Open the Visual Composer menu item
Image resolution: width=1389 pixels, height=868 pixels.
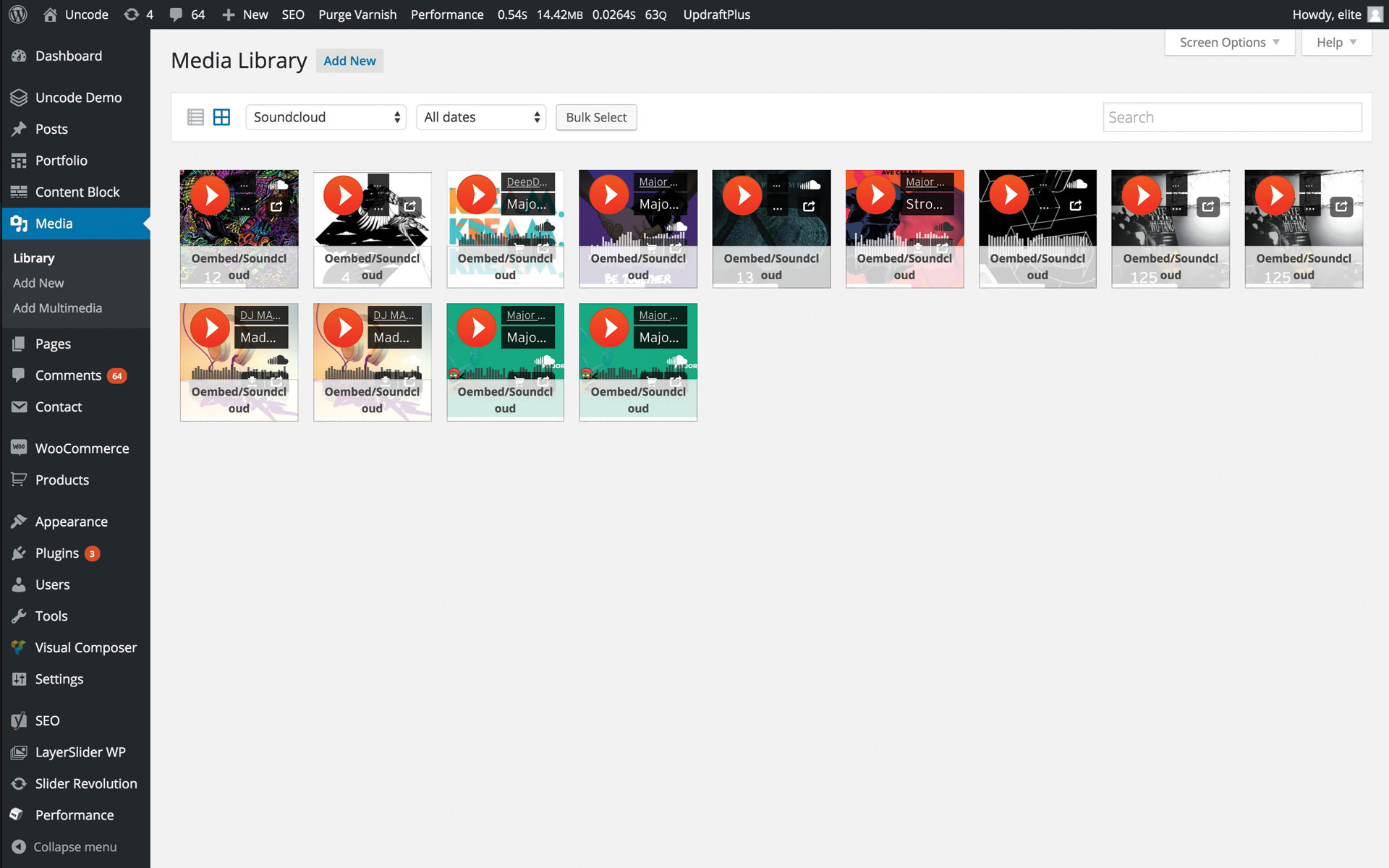(75, 647)
